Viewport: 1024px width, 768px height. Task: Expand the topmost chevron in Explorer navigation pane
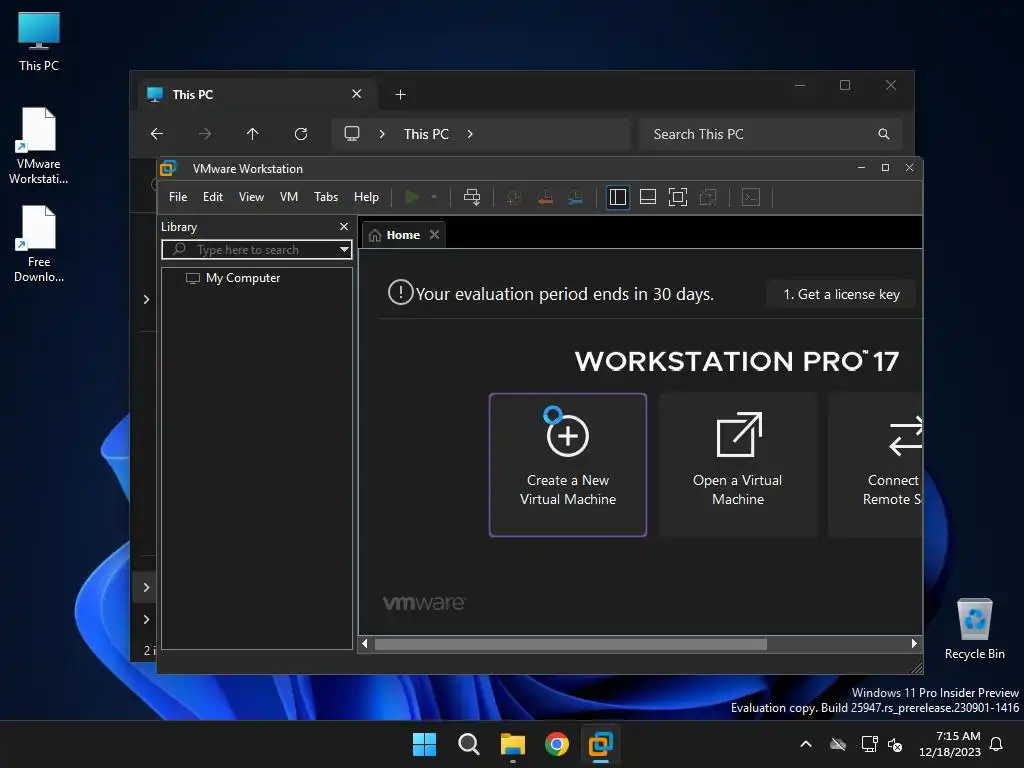tap(146, 299)
